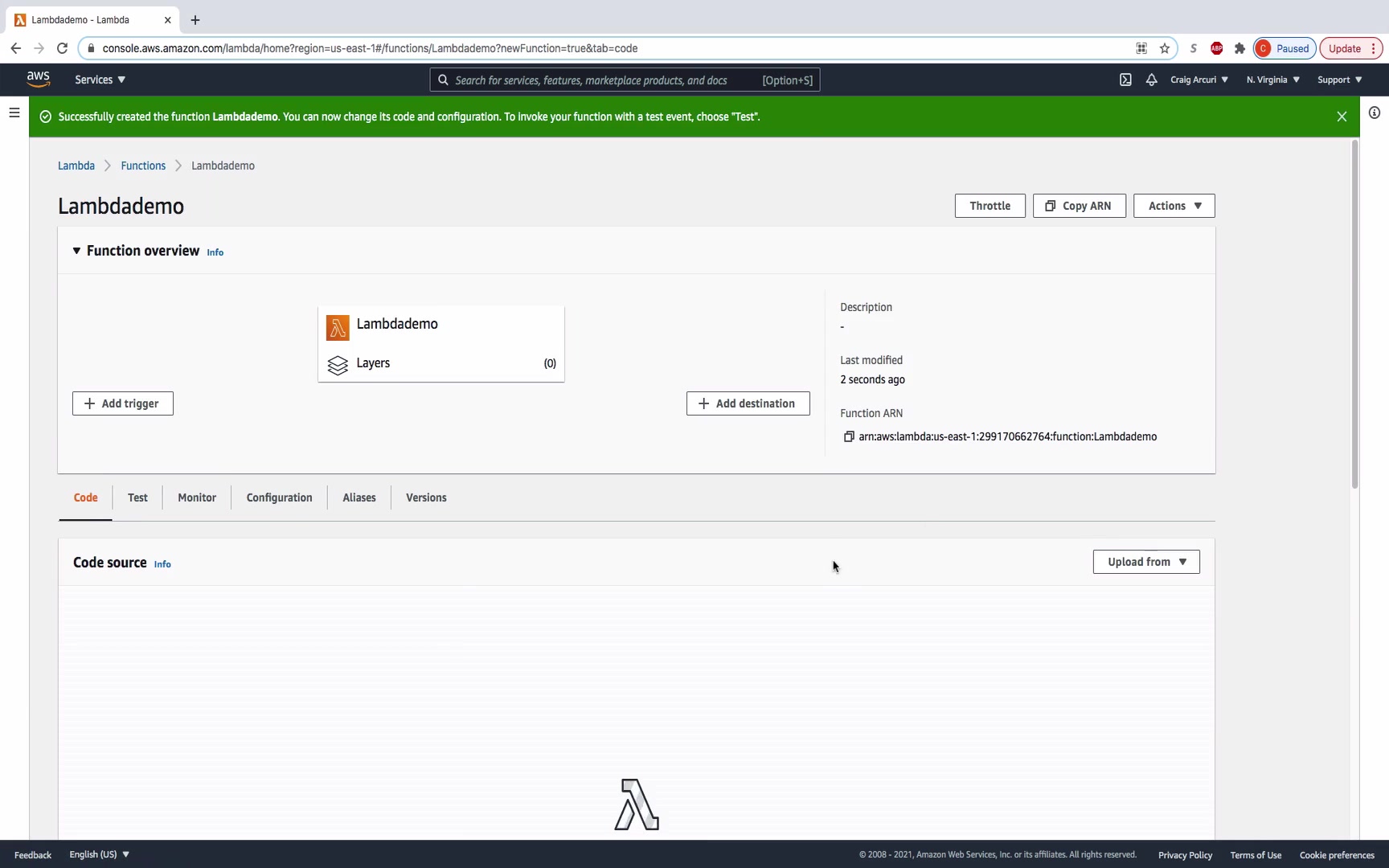The image size is (1389, 868).
Task: Open the Lambda breadcrumb link
Action: tap(76, 166)
